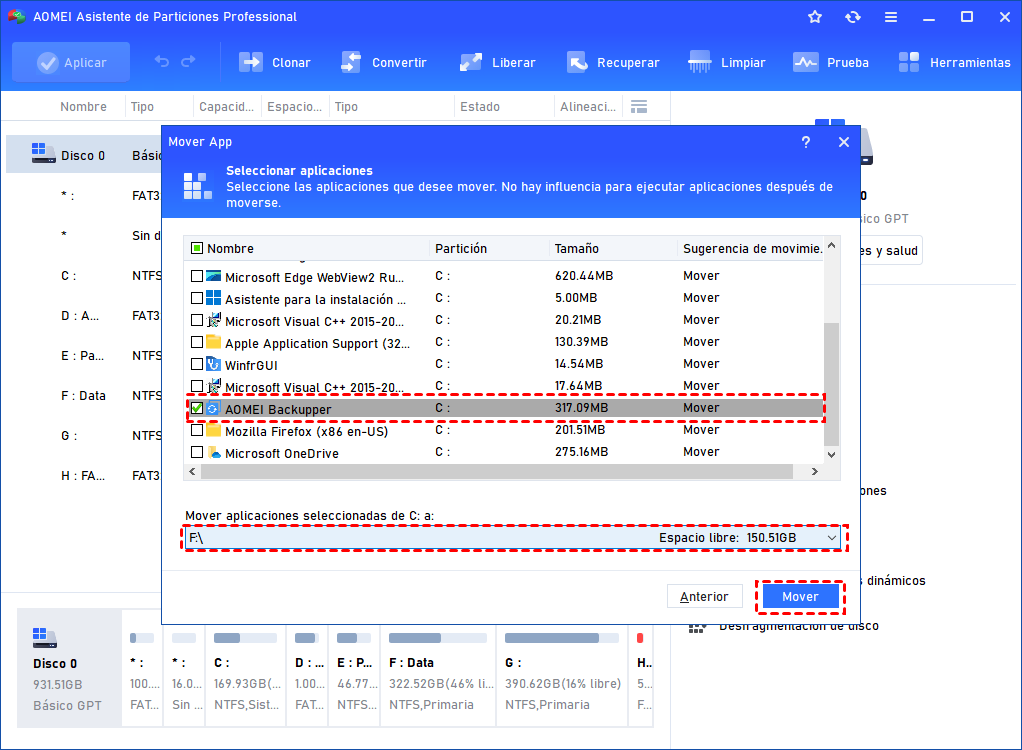Open the Prueba tool
This screenshot has height=750, width=1022.
pos(831,63)
